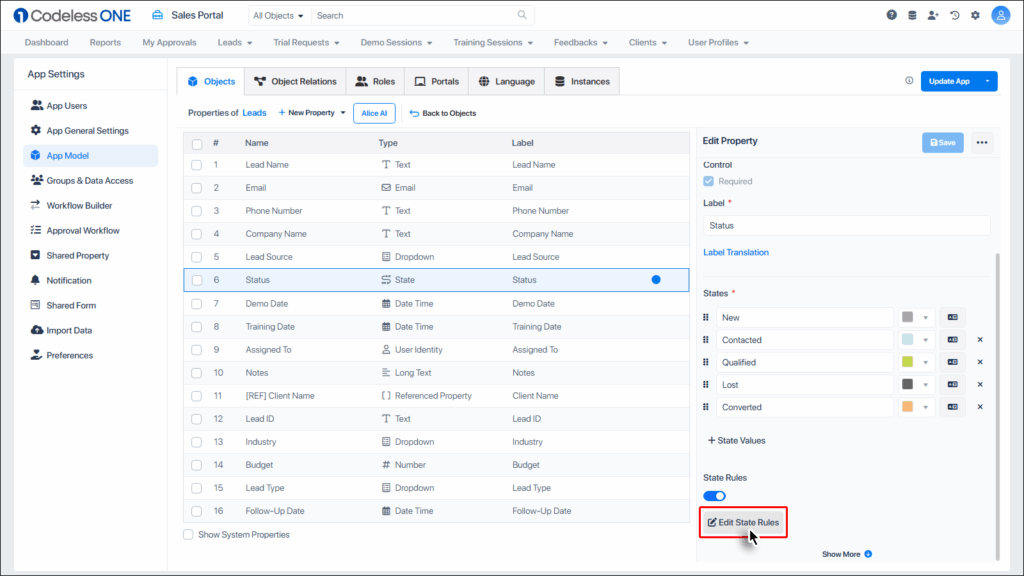Image resolution: width=1024 pixels, height=576 pixels.
Task: Disable the State Rules toggle
Action: 714,496
